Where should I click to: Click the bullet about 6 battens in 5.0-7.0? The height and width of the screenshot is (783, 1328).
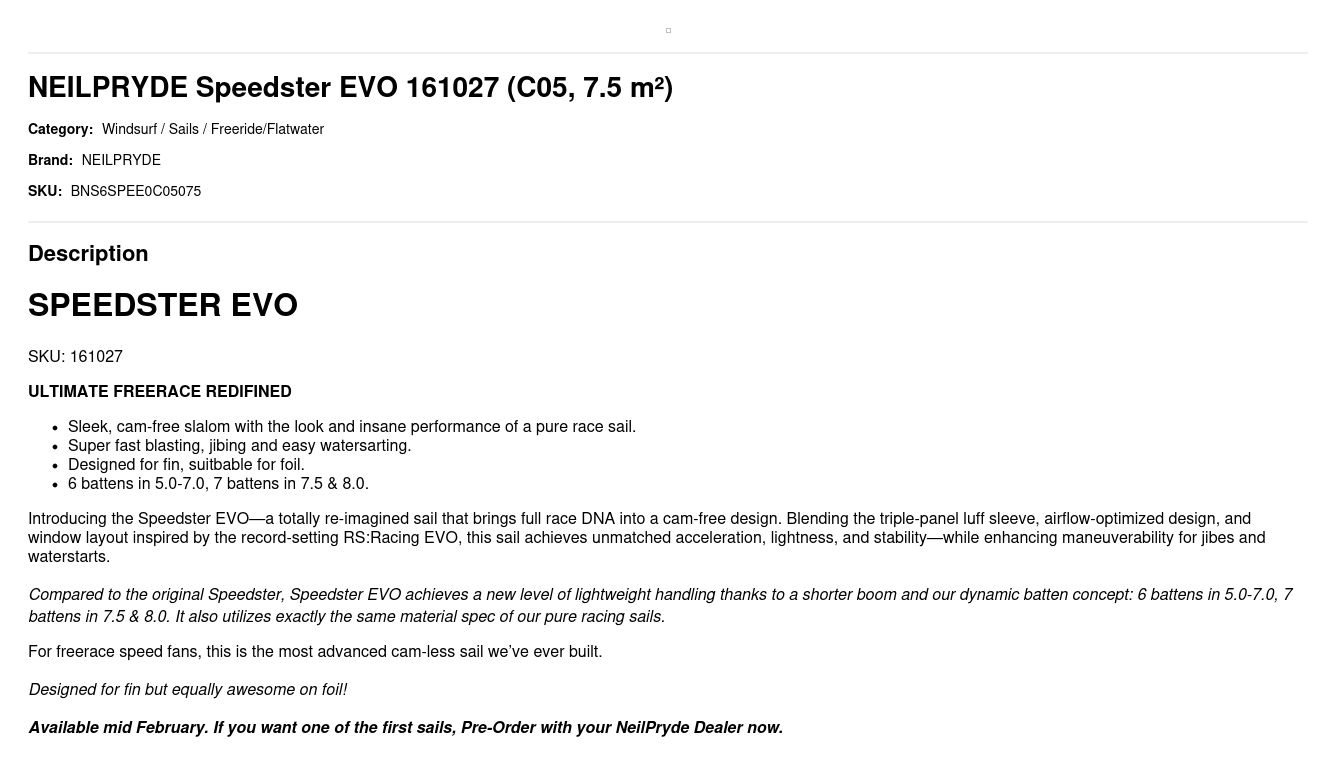pyautogui.click(x=218, y=484)
